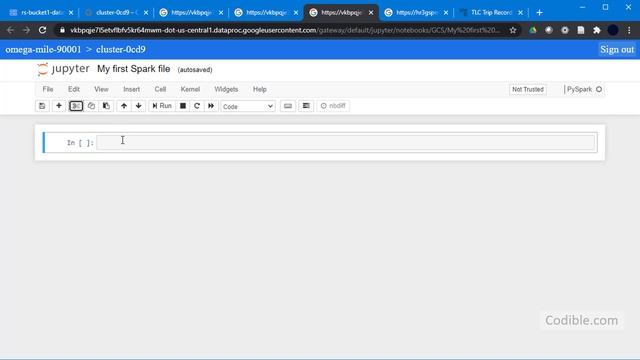Copy selected cells icon
The height and width of the screenshot is (360, 640).
pyautogui.click(x=91, y=106)
